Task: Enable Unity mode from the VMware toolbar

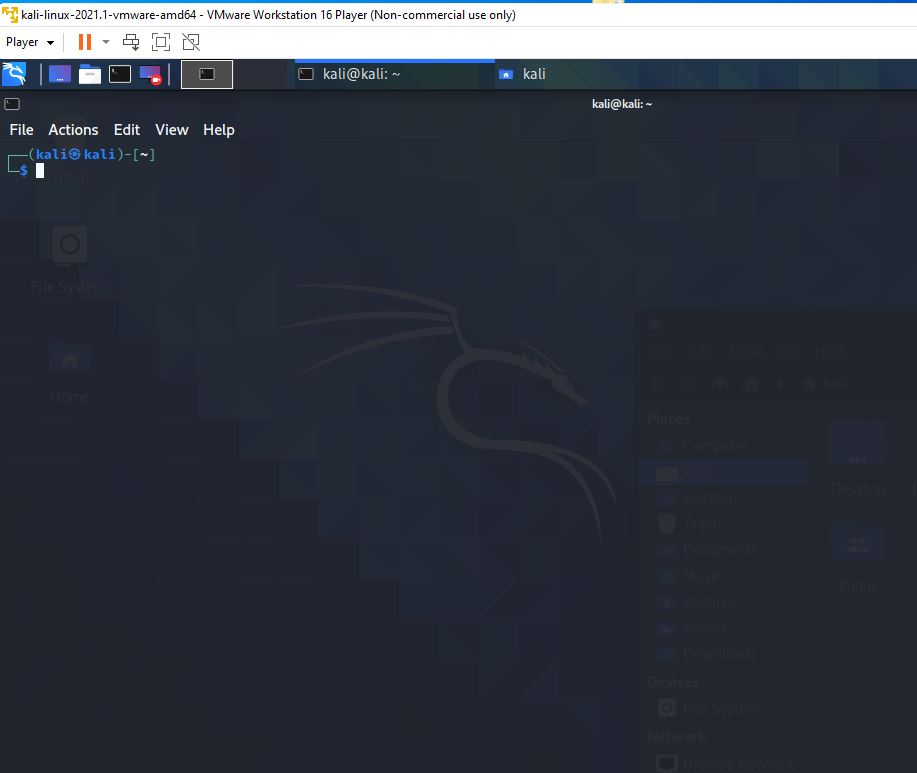Action: (x=190, y=42)
